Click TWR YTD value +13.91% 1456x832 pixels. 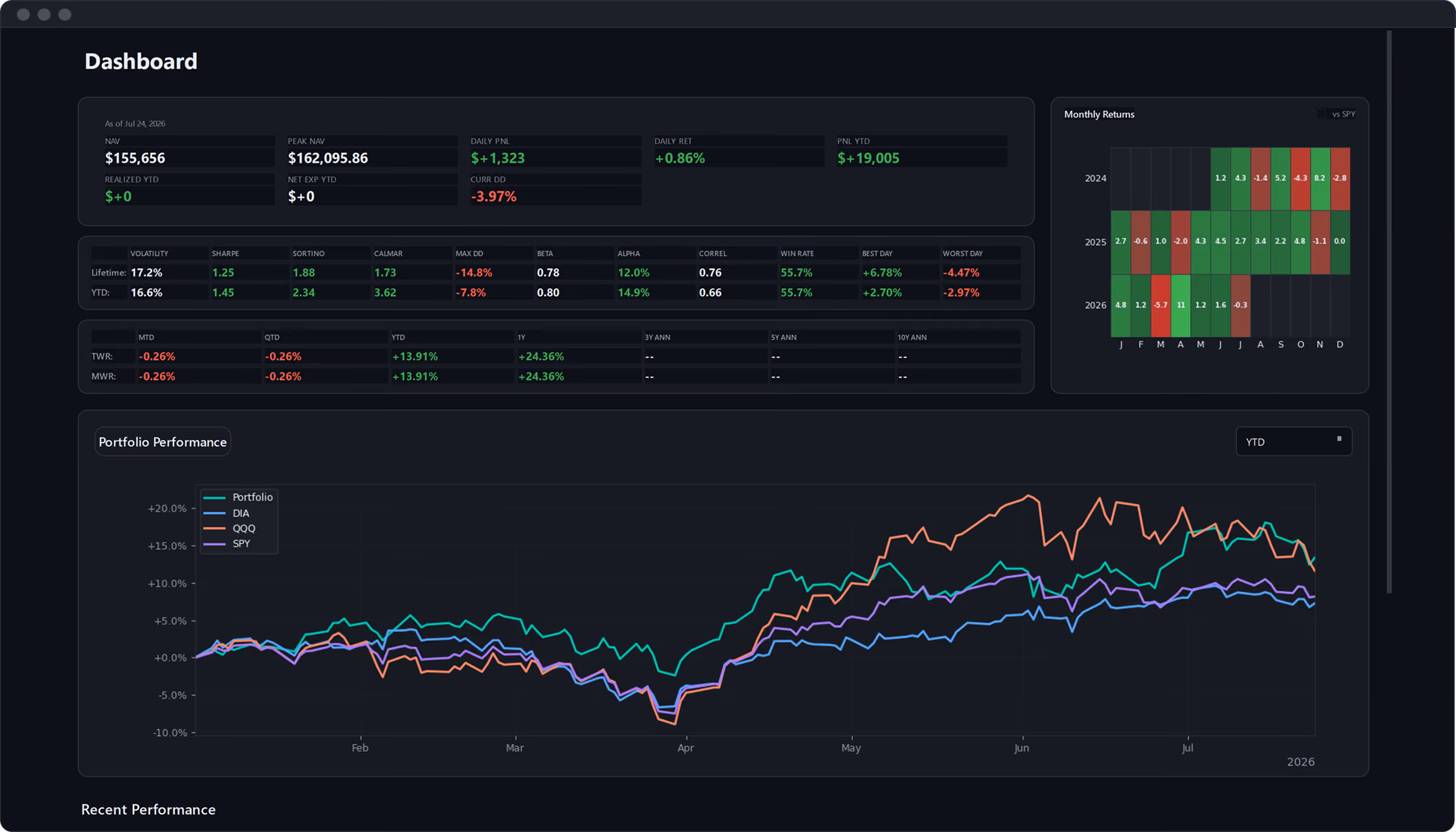click(x=414, y=357)
